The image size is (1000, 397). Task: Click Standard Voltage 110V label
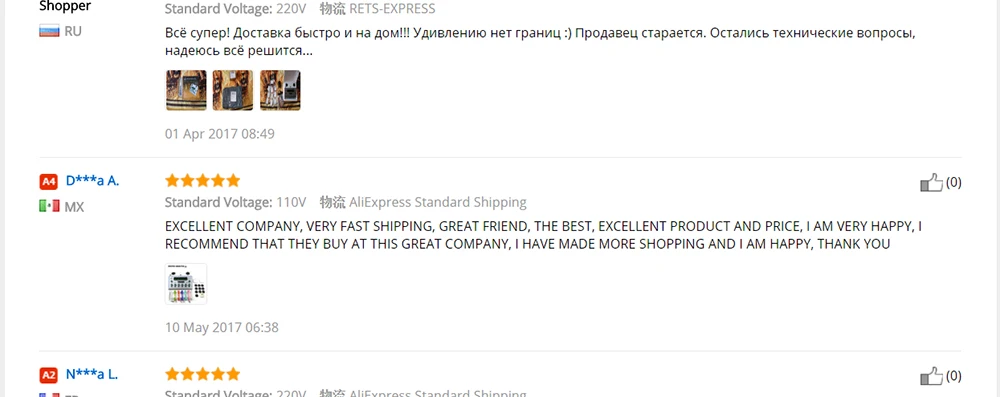click(x=236, y=203)
